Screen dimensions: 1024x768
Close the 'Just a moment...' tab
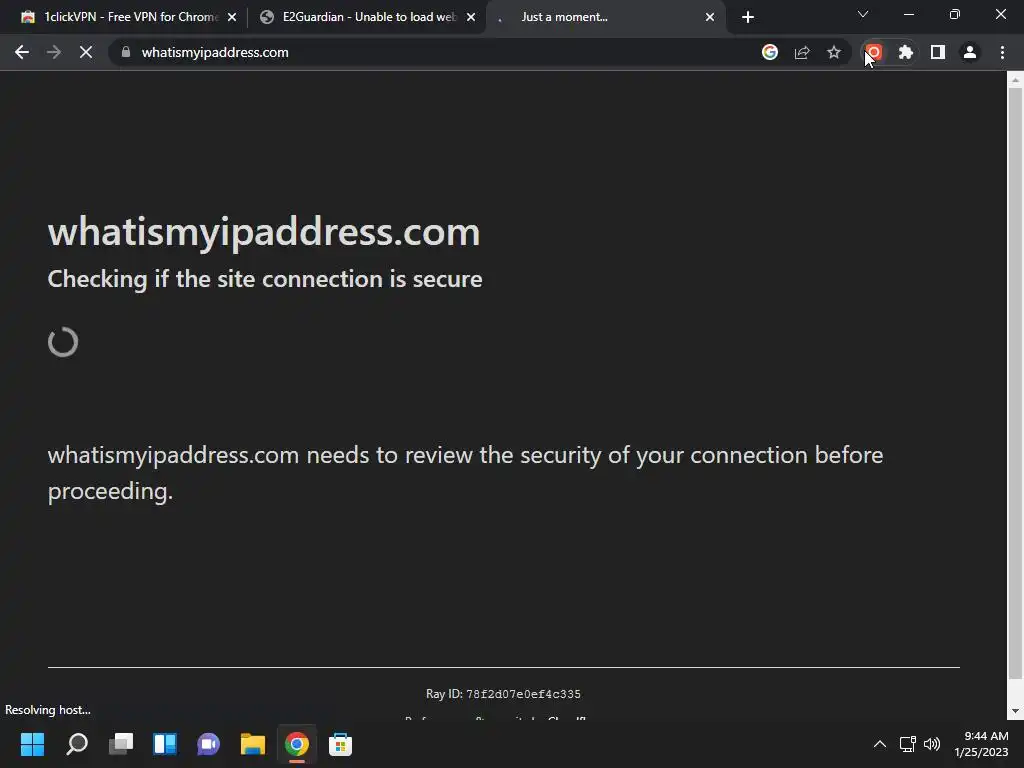coord(710,18)
